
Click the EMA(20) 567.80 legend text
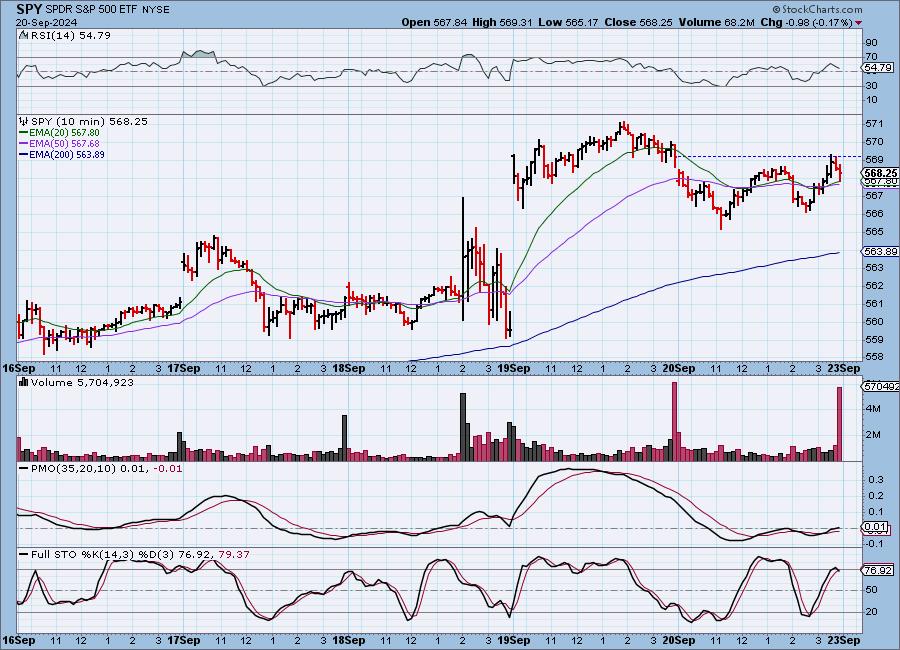(x=64, y=133)
